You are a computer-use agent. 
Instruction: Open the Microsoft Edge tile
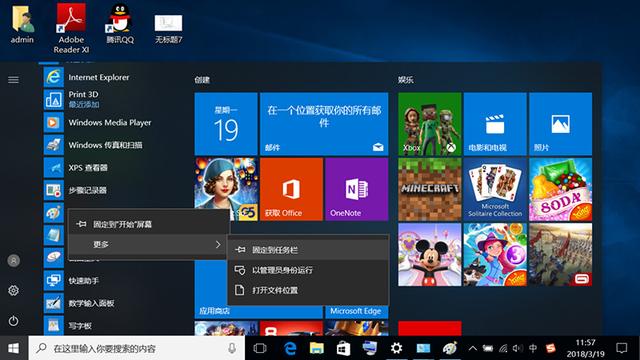point(357,311)
